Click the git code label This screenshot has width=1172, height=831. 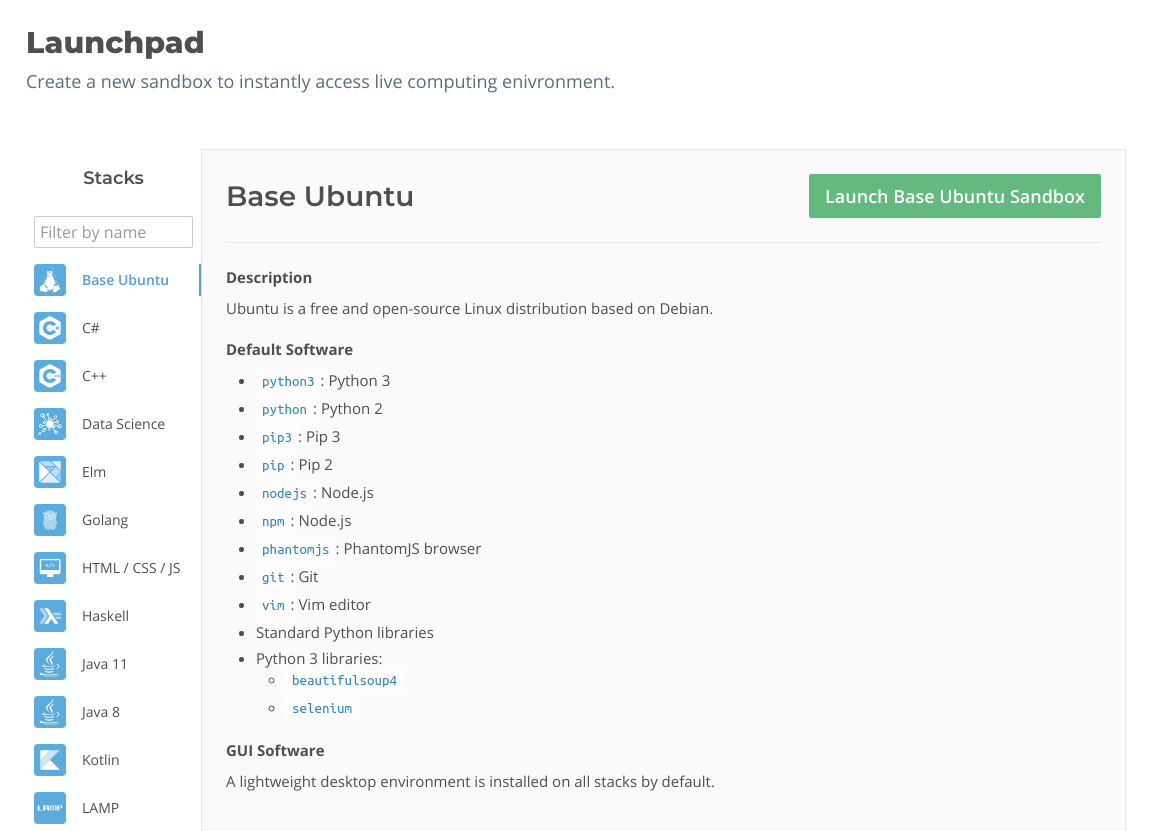pyautogui.click(x=273, y=578)
